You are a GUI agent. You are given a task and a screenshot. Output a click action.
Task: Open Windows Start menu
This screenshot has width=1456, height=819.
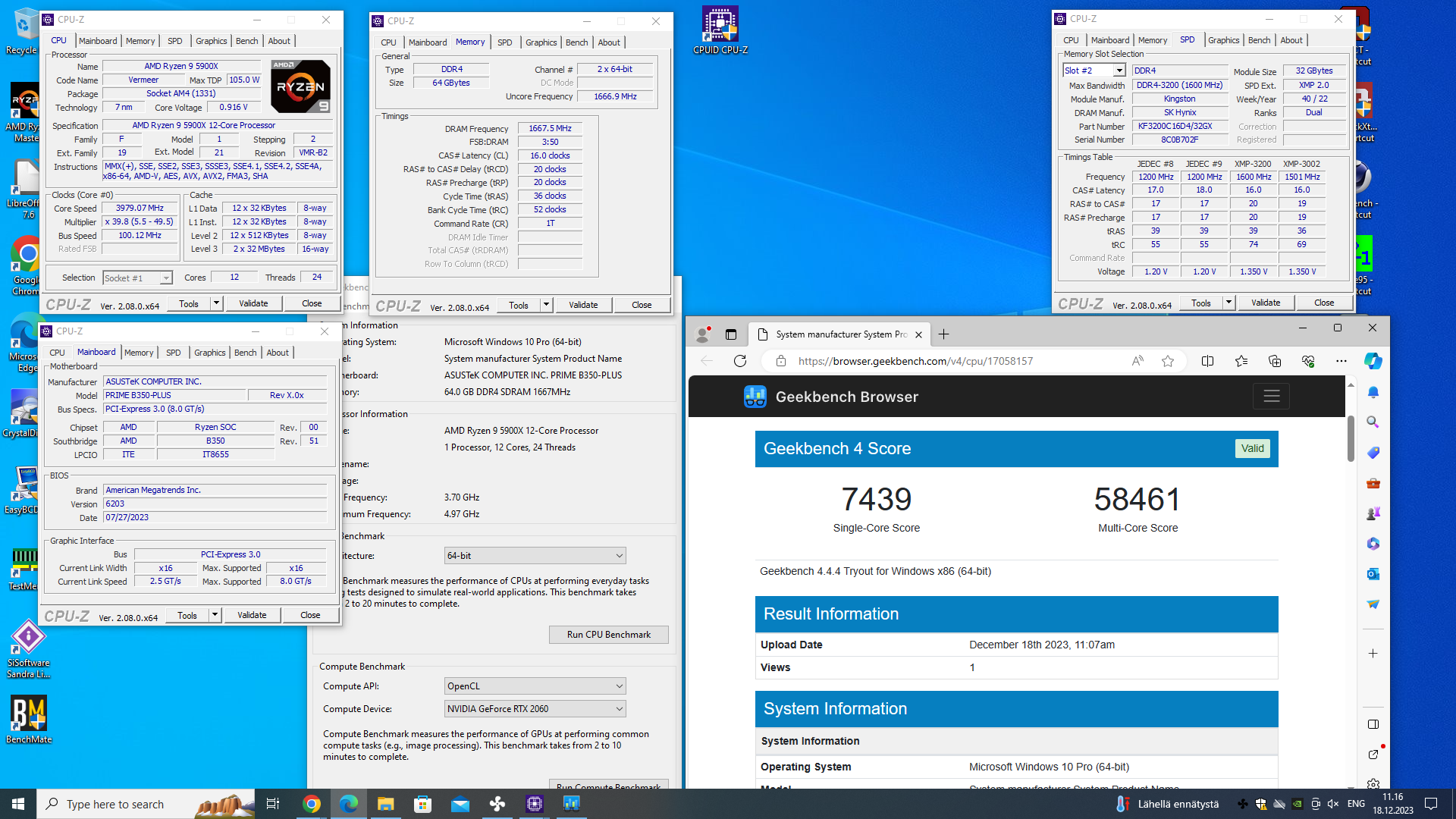pos(18,804)
